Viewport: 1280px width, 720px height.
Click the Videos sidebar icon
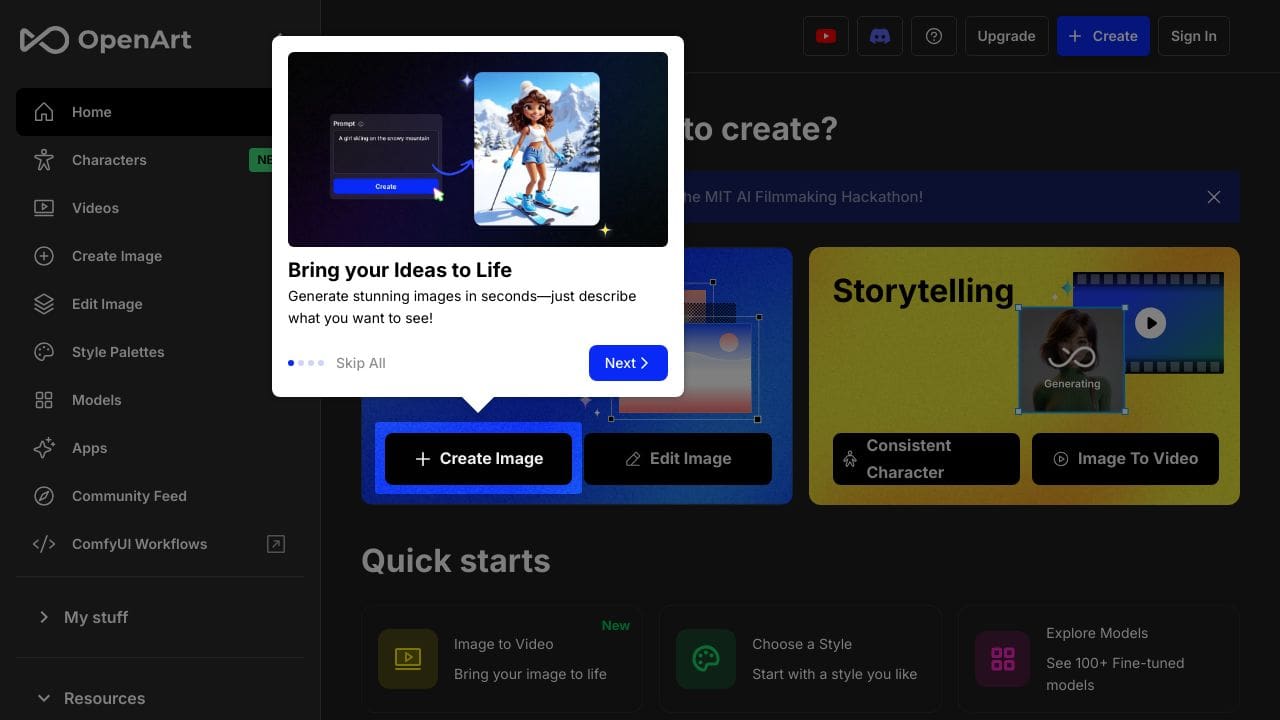click(x=44, y=208)
